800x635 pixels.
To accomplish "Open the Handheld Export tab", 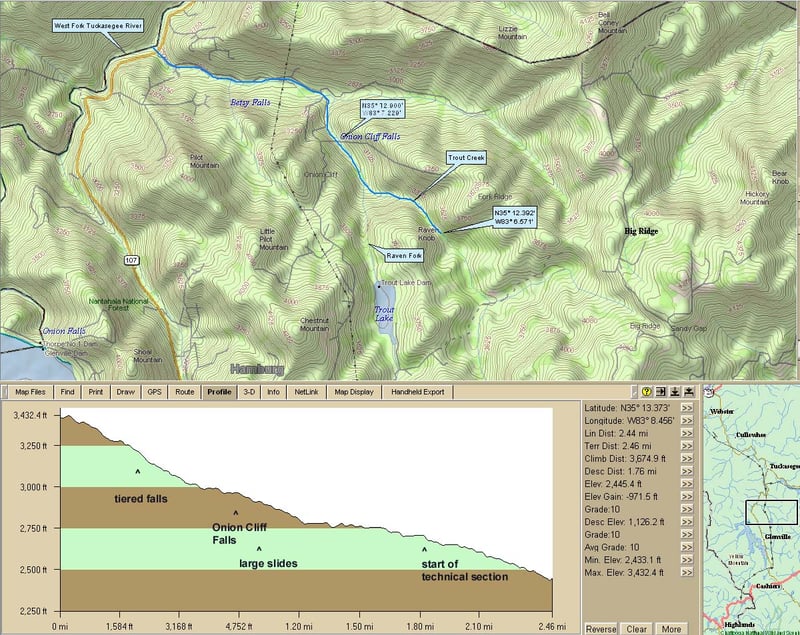I will (417, 392).
